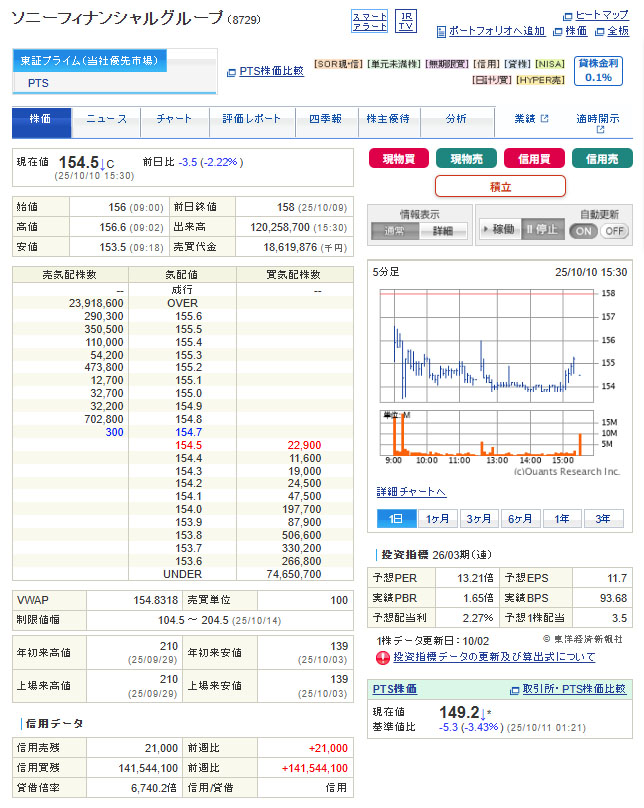This screenshot has width=644, height=808.
Task: Turn auto-update ON
Action: (x=583, y=231)
